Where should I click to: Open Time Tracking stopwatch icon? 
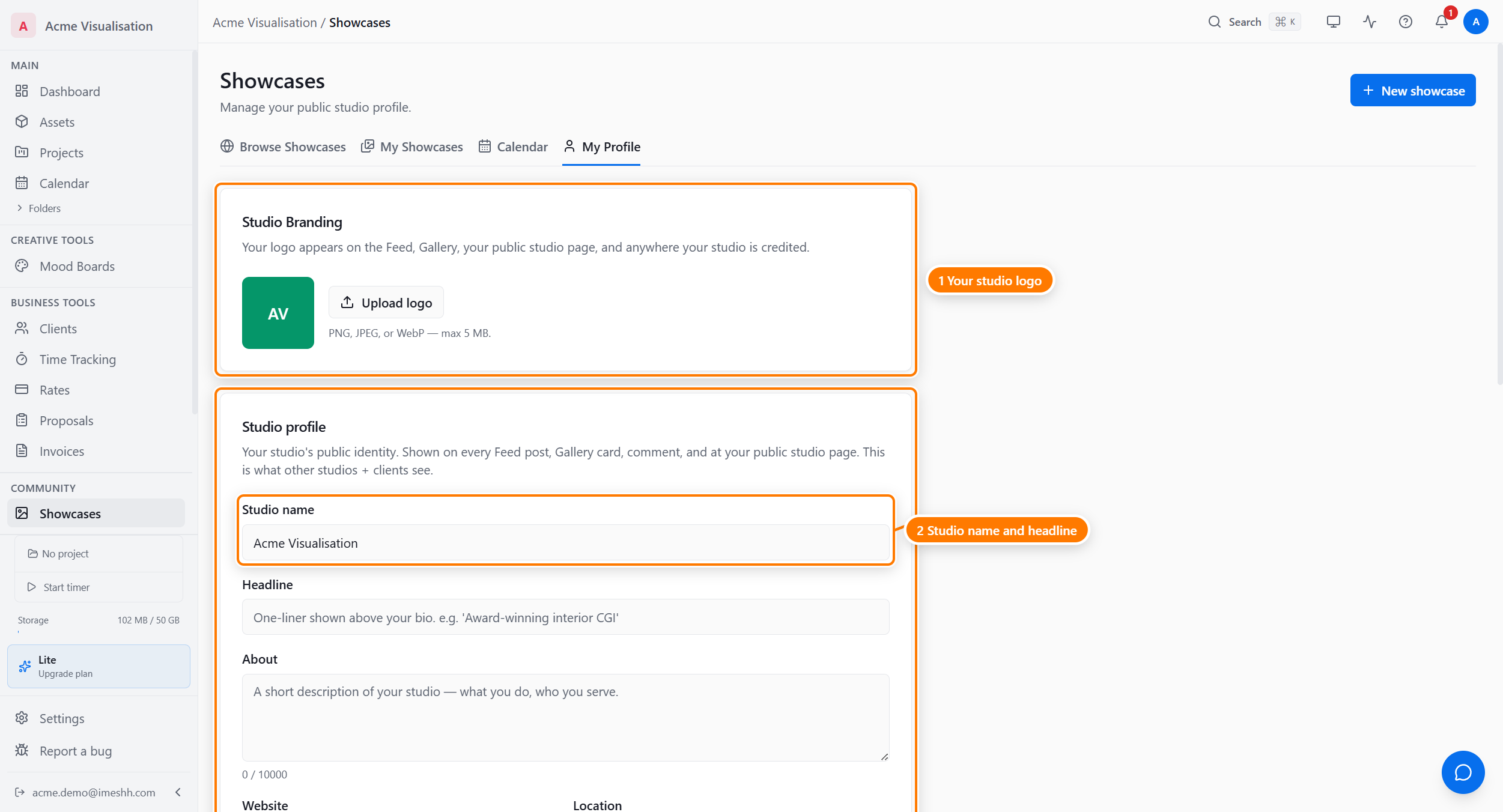pos(22,359)
